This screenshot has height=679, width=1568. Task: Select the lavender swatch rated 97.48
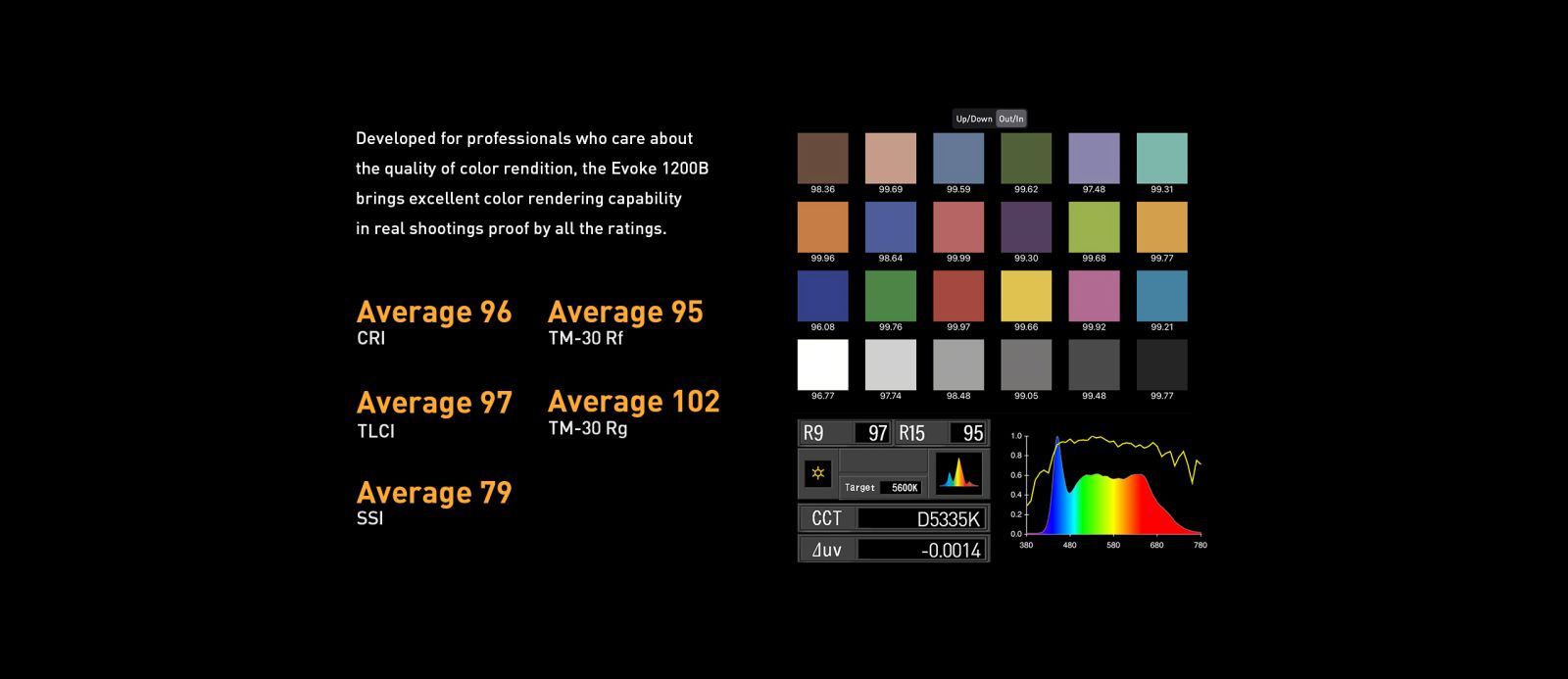click(x=1094, y=159)
